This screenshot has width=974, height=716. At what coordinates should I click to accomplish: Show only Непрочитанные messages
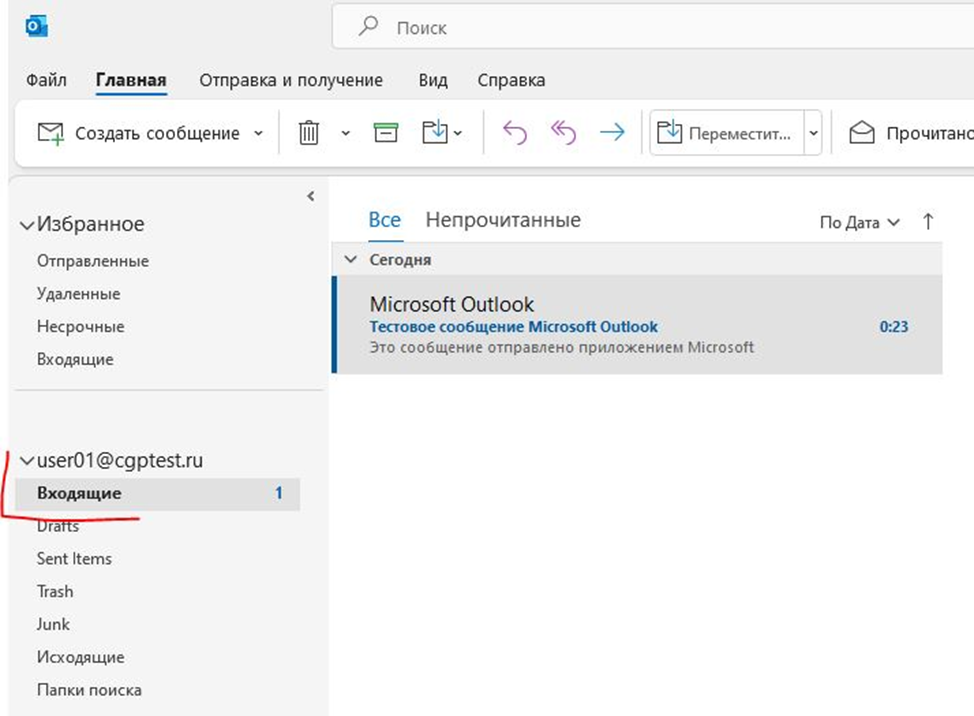503,220
